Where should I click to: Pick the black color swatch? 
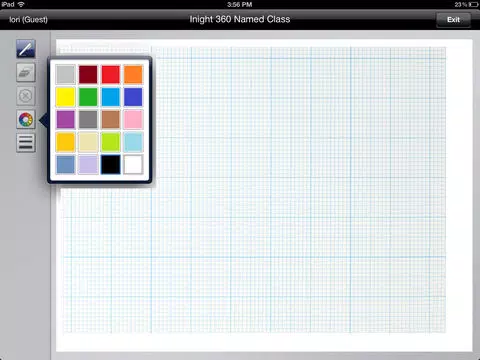(110, 164)
